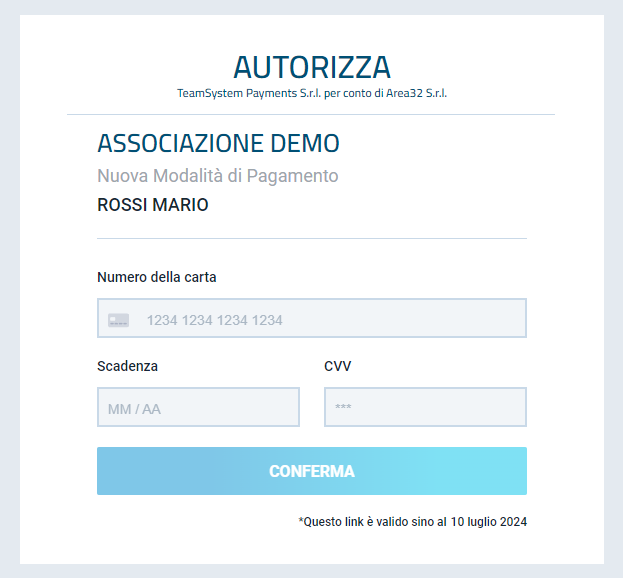
Task: Click the credit card icon in card number field
Action: 118,320
